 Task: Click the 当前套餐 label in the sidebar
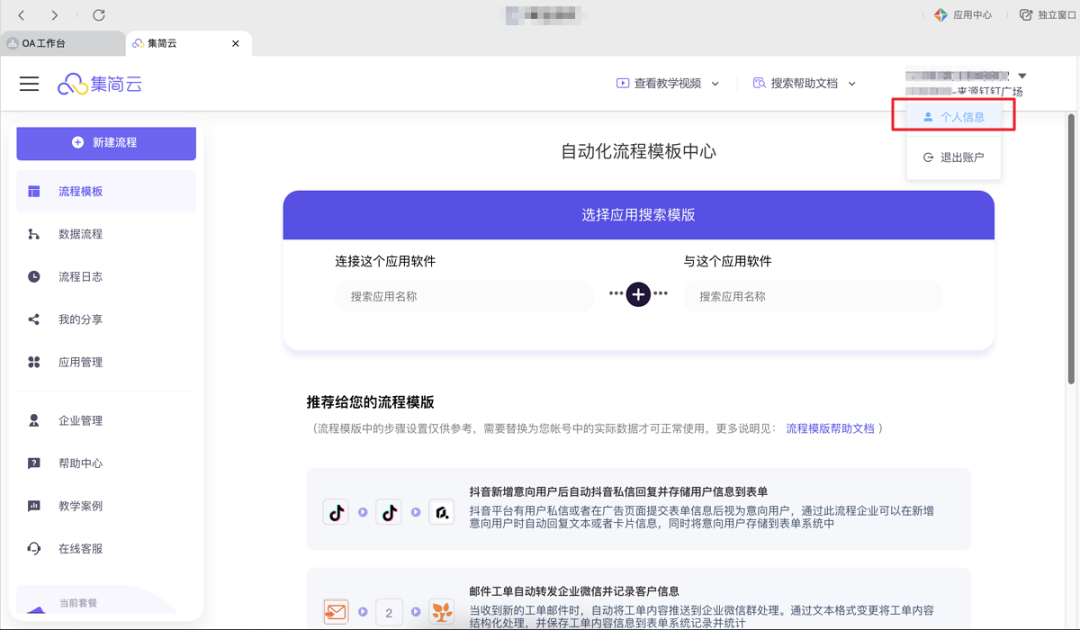pyautogui.click(x=78, y=603)
